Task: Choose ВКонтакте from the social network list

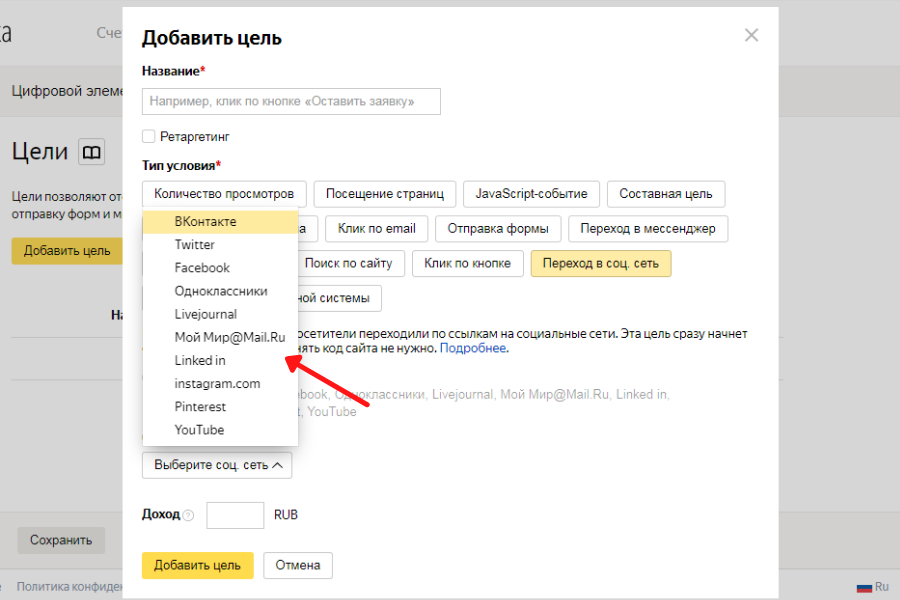Action: pyautogui.click(x=205, y=222)
